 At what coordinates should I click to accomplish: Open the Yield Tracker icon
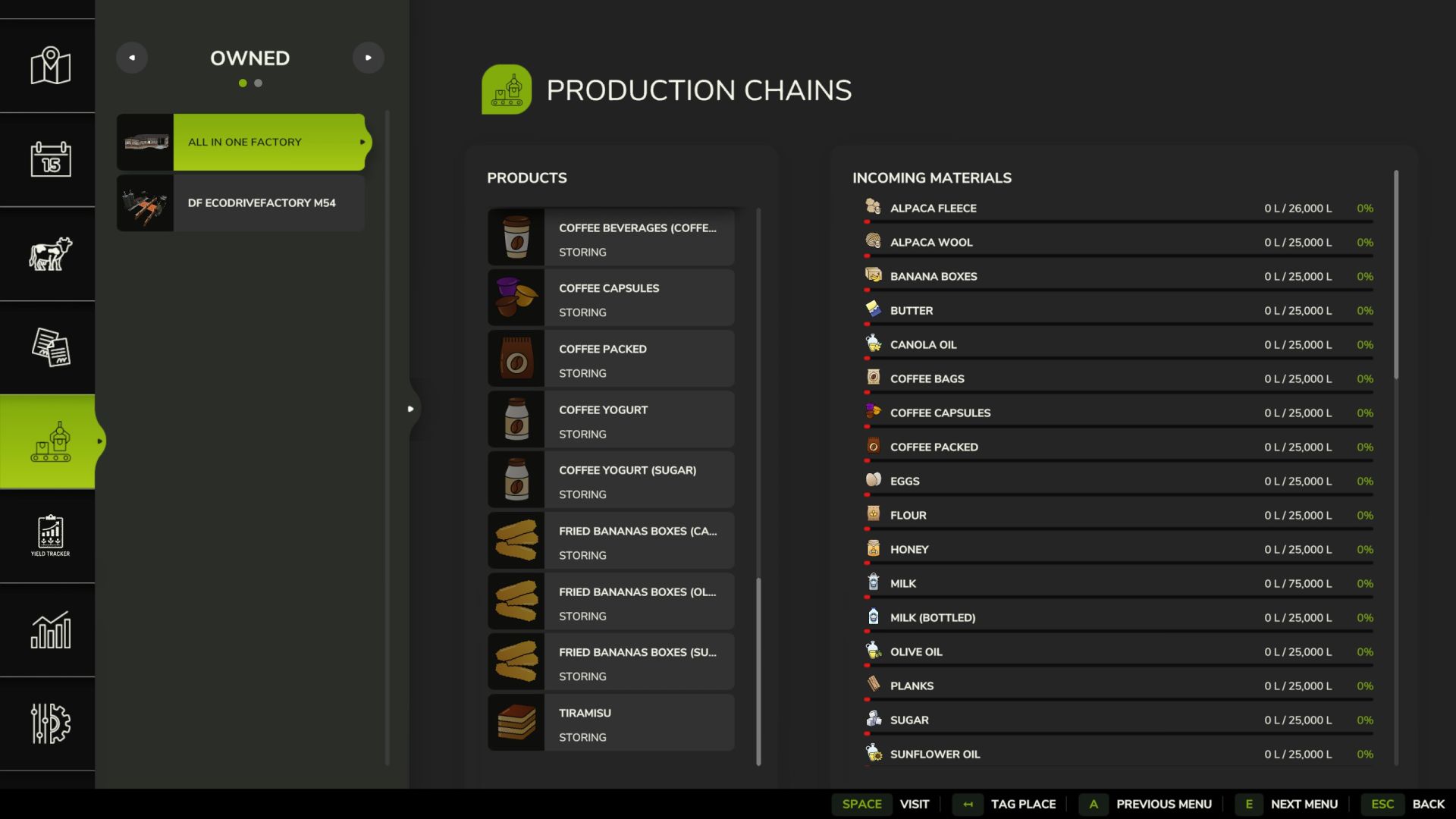[50, 535]
